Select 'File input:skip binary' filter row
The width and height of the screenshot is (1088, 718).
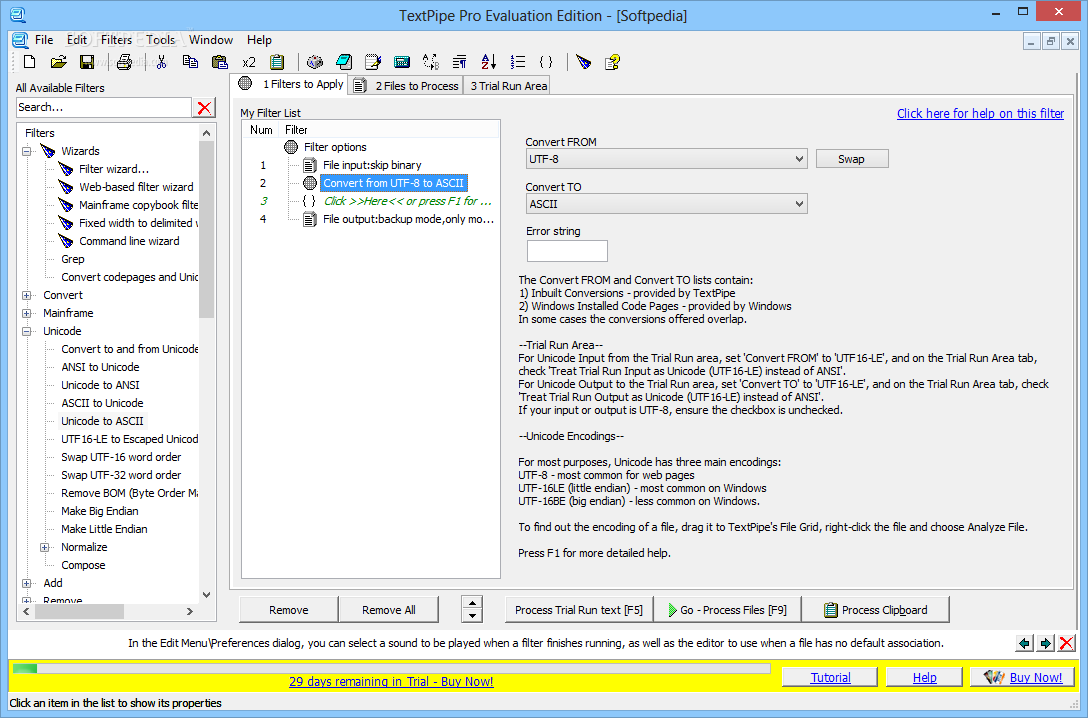click(372, 165)
